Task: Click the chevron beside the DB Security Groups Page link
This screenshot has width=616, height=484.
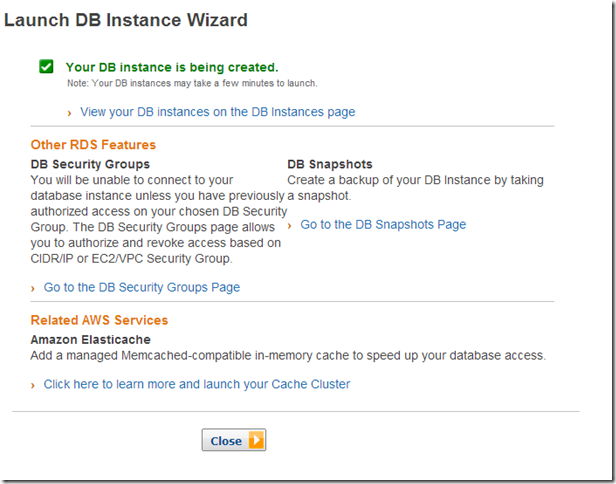Action: 33,288
